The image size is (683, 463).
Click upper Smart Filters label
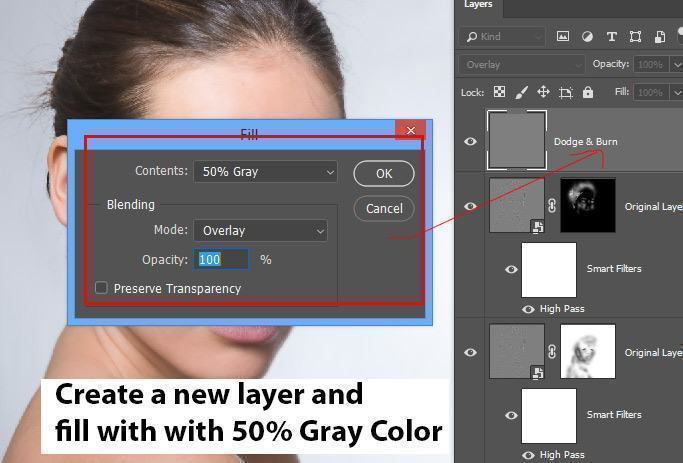coord(614,269)
